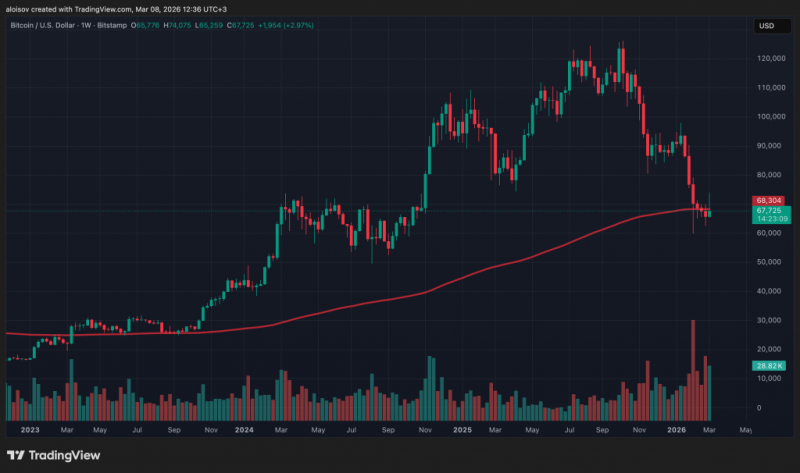Click the 80,000 price level on axis
Screen dimensions: 800x473
769,175
